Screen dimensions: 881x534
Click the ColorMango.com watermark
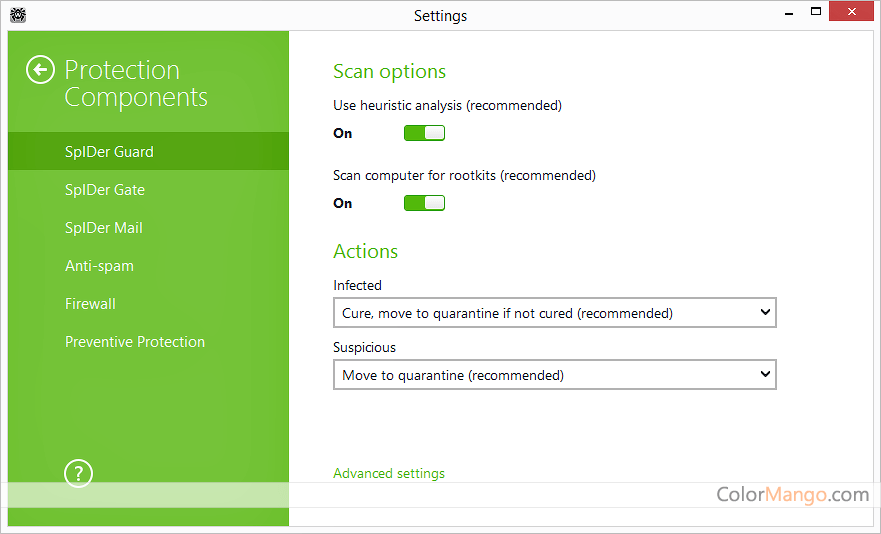tap(792, 494)
